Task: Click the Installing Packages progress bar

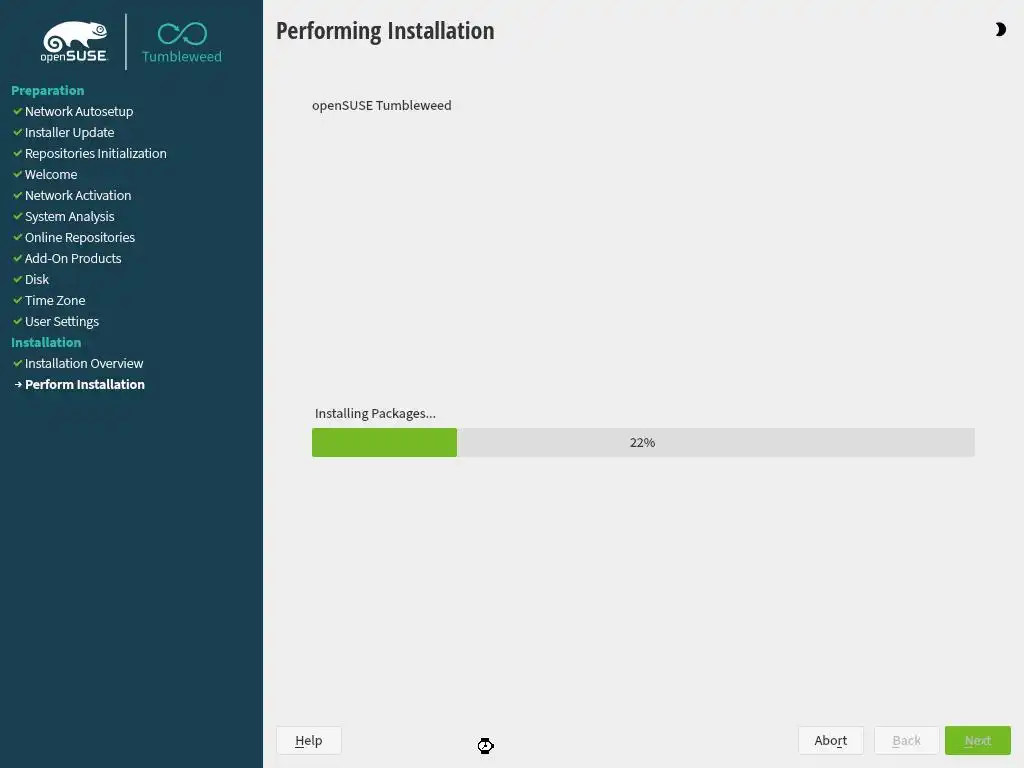Action: tap(643, 443)
